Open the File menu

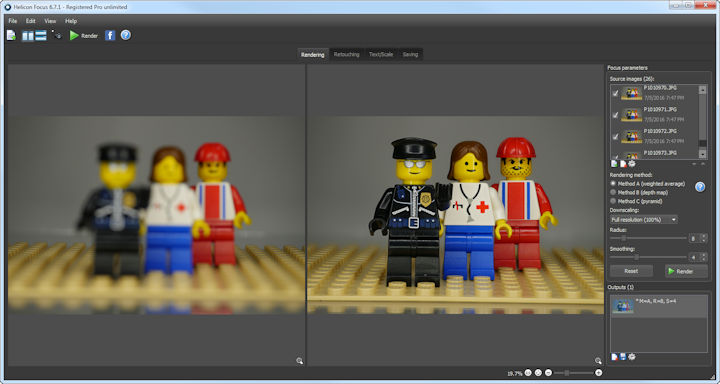pyautogui.click(x=13, y=21)
